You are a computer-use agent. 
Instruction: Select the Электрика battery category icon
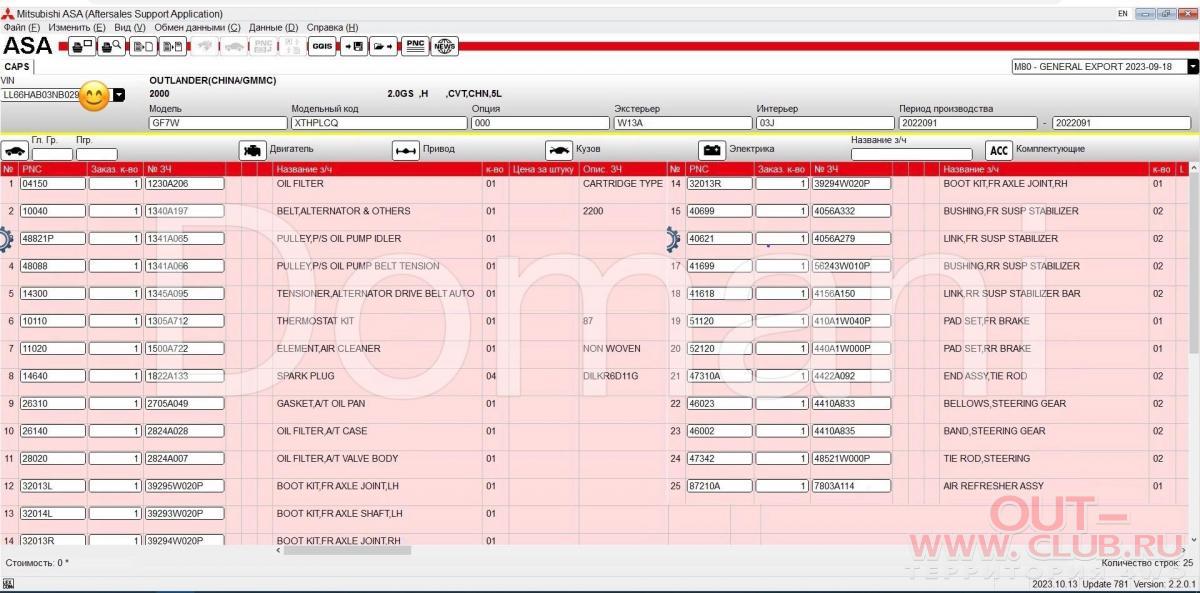pos(712,150)
